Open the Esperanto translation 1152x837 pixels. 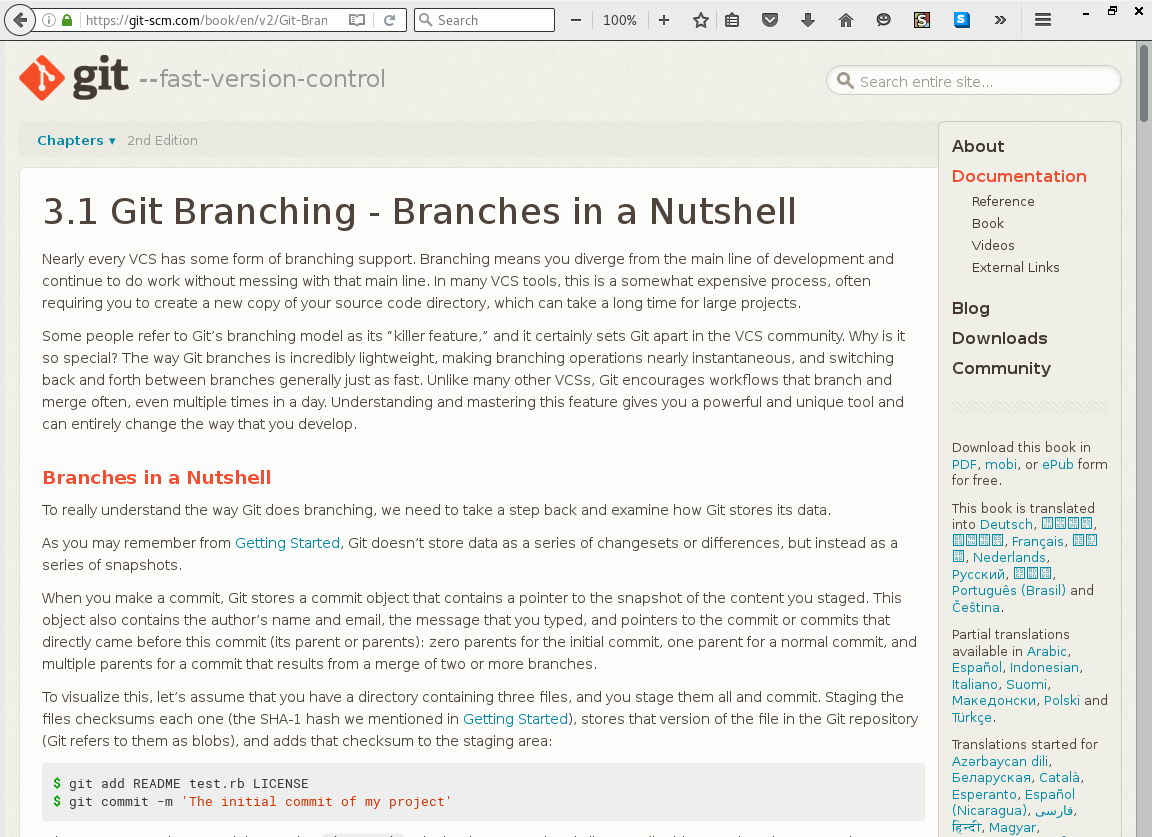(x=984, y=795)
